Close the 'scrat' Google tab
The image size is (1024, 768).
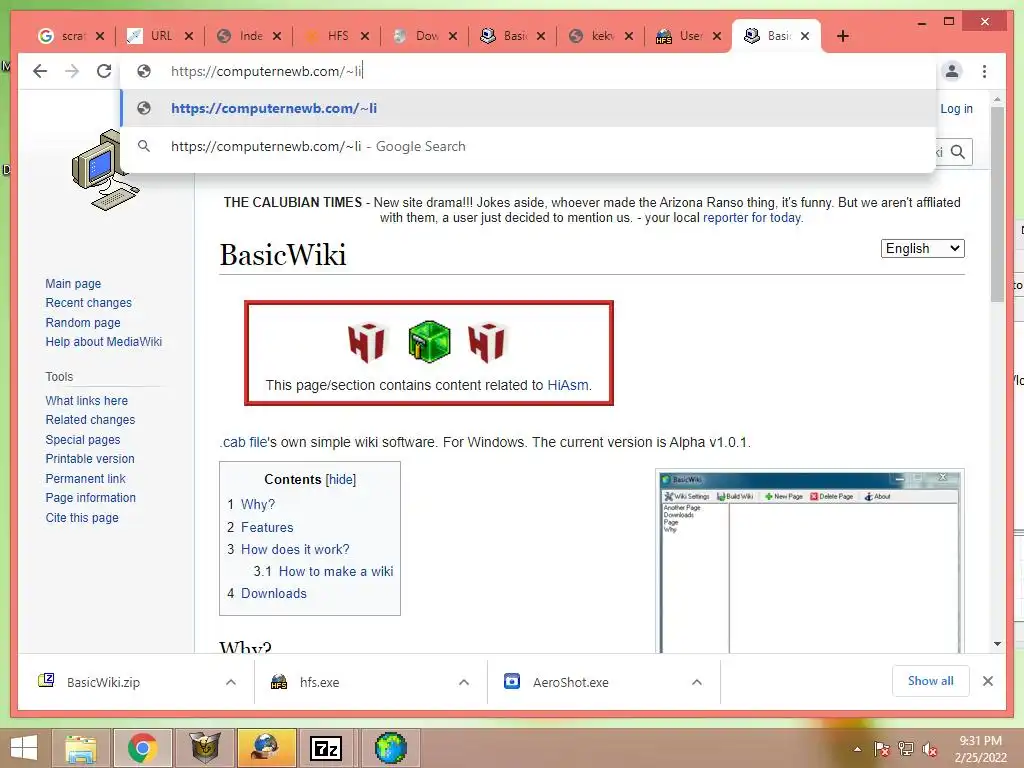click(x=100, y=36)
